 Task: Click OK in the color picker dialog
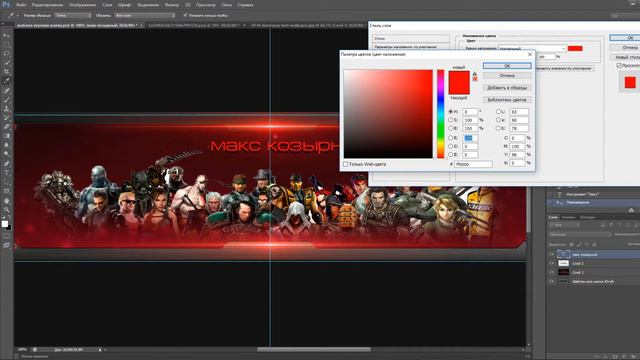(507, 66)
